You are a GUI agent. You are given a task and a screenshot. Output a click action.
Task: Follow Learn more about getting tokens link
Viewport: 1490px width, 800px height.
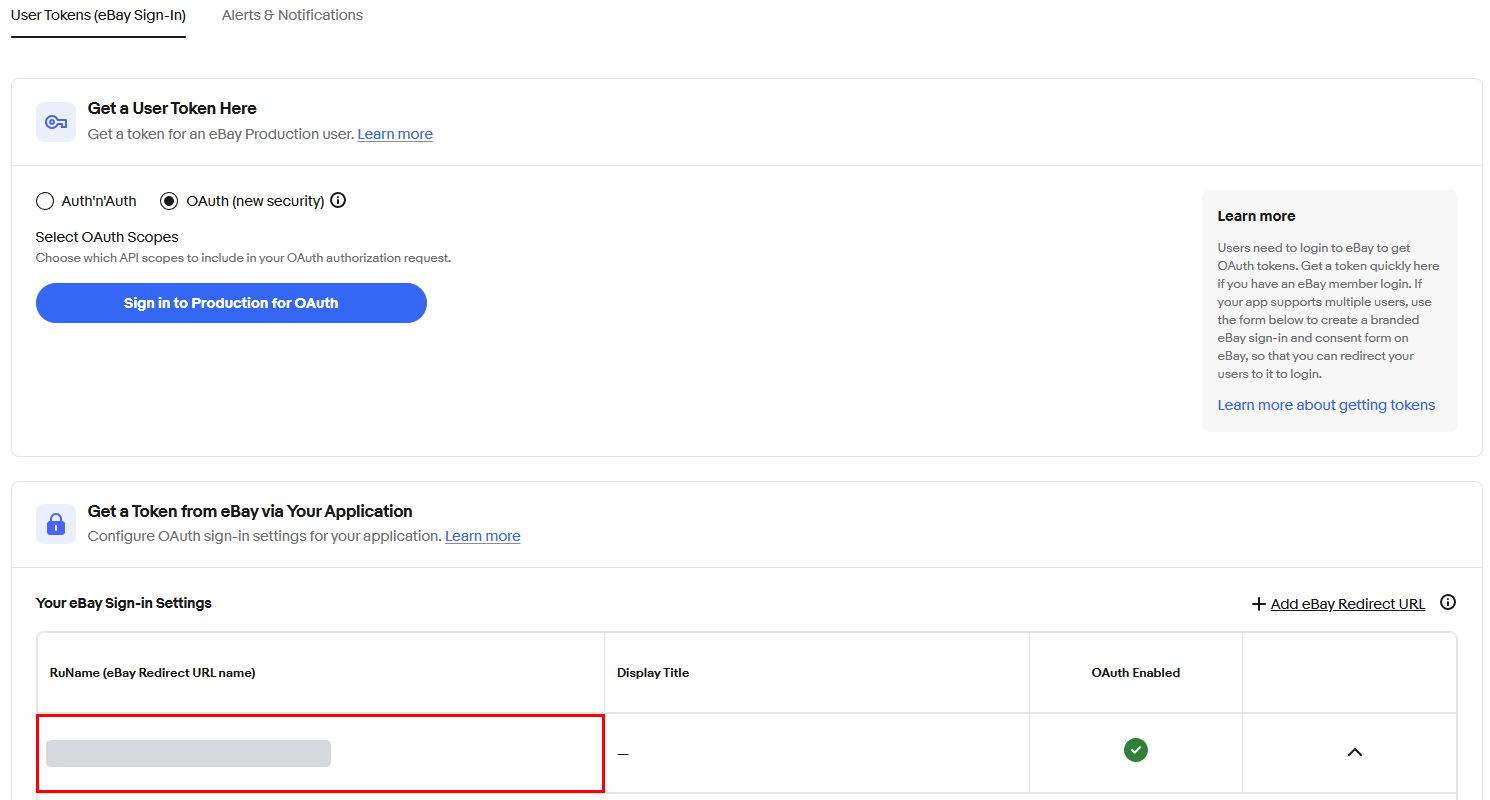(1326, 405)
